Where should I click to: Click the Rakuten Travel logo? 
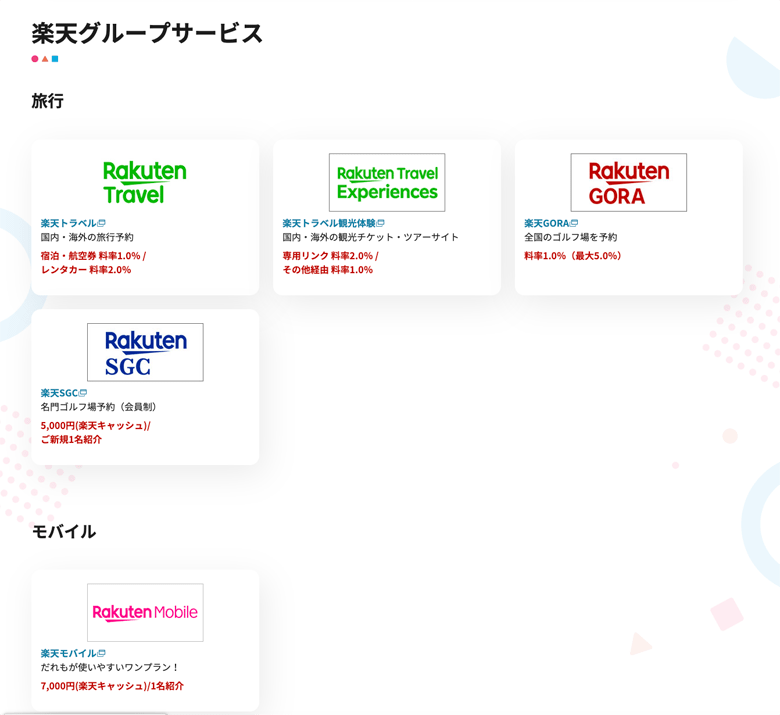pos(145,183)
